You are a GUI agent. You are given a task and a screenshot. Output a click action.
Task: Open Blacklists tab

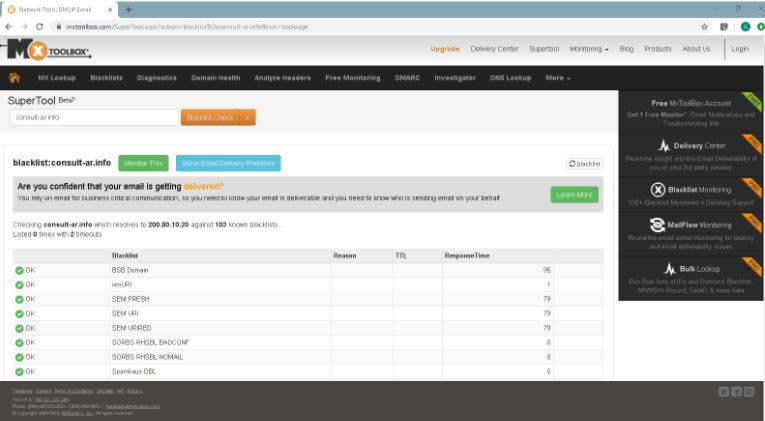point(106,78)
